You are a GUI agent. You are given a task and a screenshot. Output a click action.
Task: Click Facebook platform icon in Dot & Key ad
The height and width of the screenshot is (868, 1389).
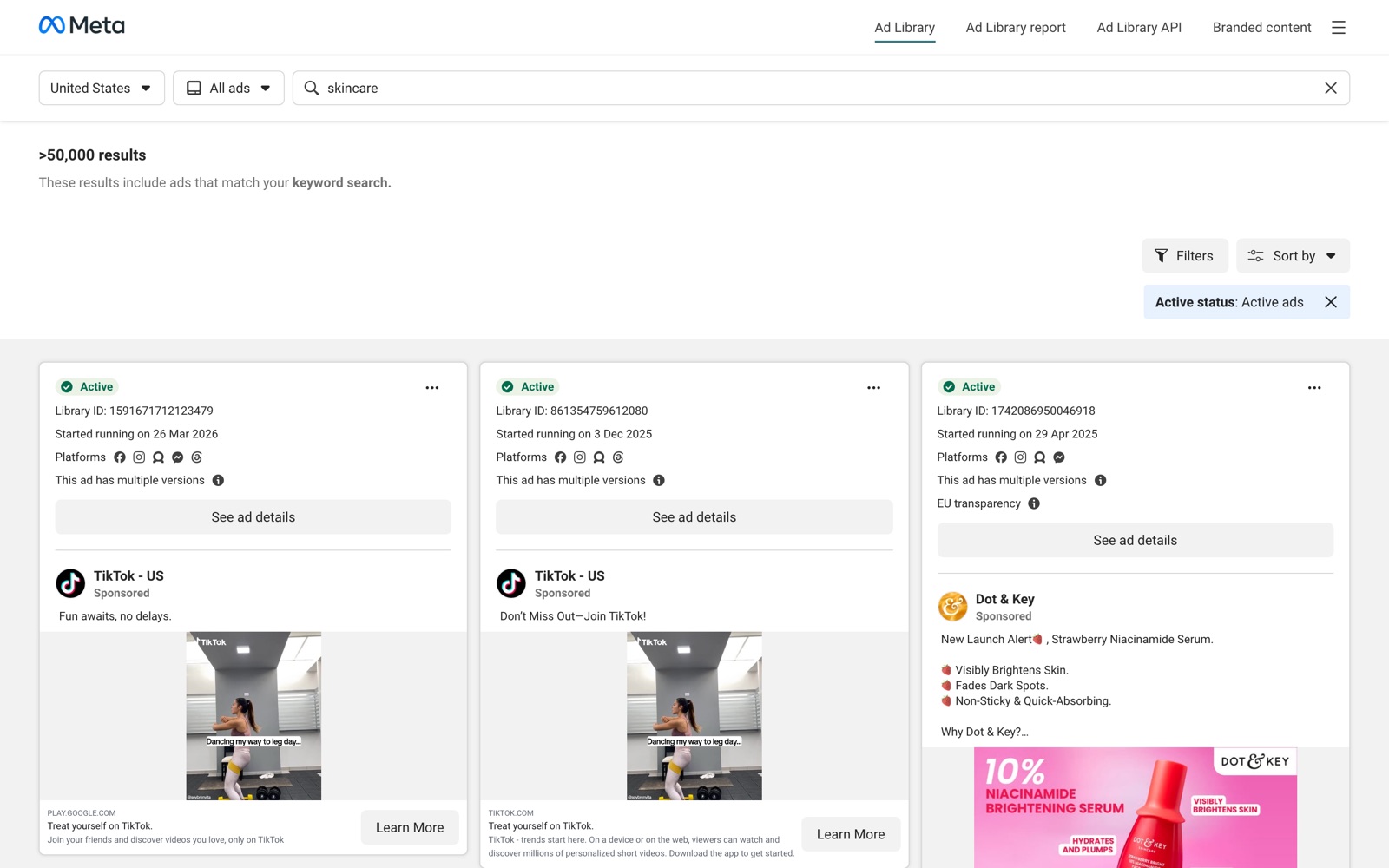point(1001,457)
